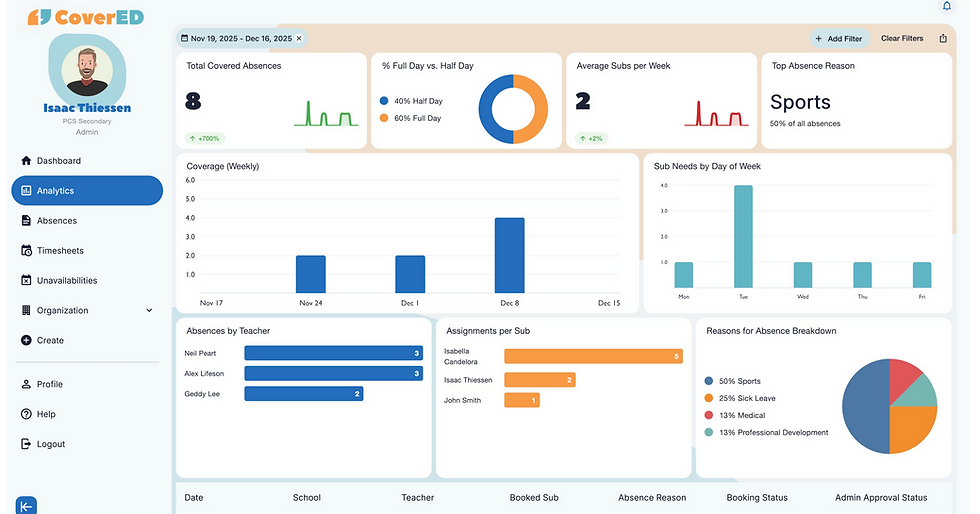
Task: Click the red sparkline in Average Subs per Week
Action: click(x=716, y=113)
